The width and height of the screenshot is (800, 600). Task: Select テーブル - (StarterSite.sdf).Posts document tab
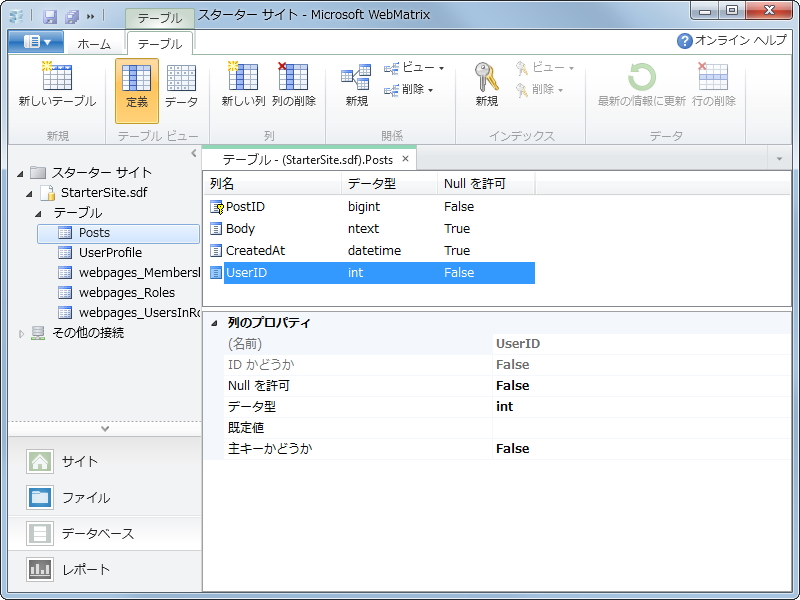308,160
